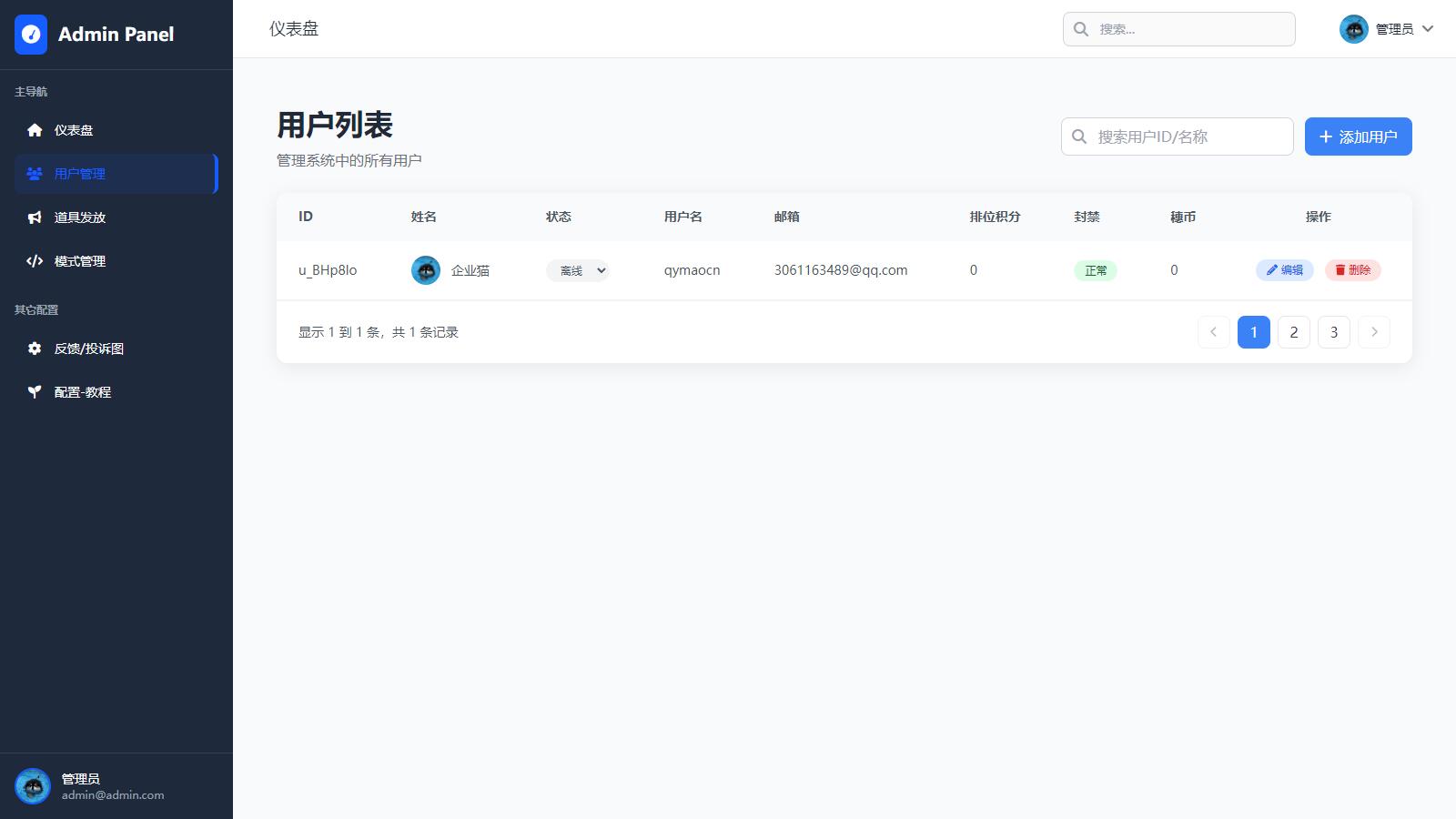Click the gear icon for 反馈/投诉图
This screenshot has height=819, width=1456.
click(x=35, y=349)
